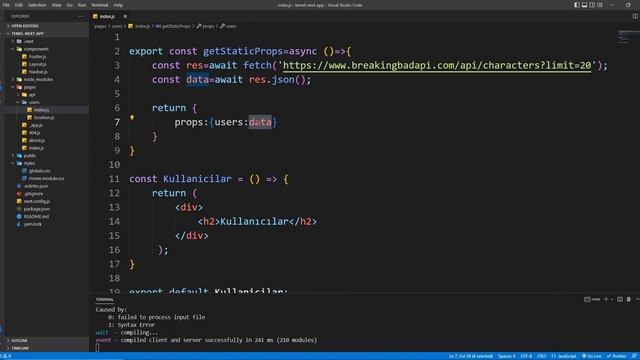The image size is (640, 360).
Task: Click the Split Terminal icon
Action: pyautogui.click(x=620, y=299)
